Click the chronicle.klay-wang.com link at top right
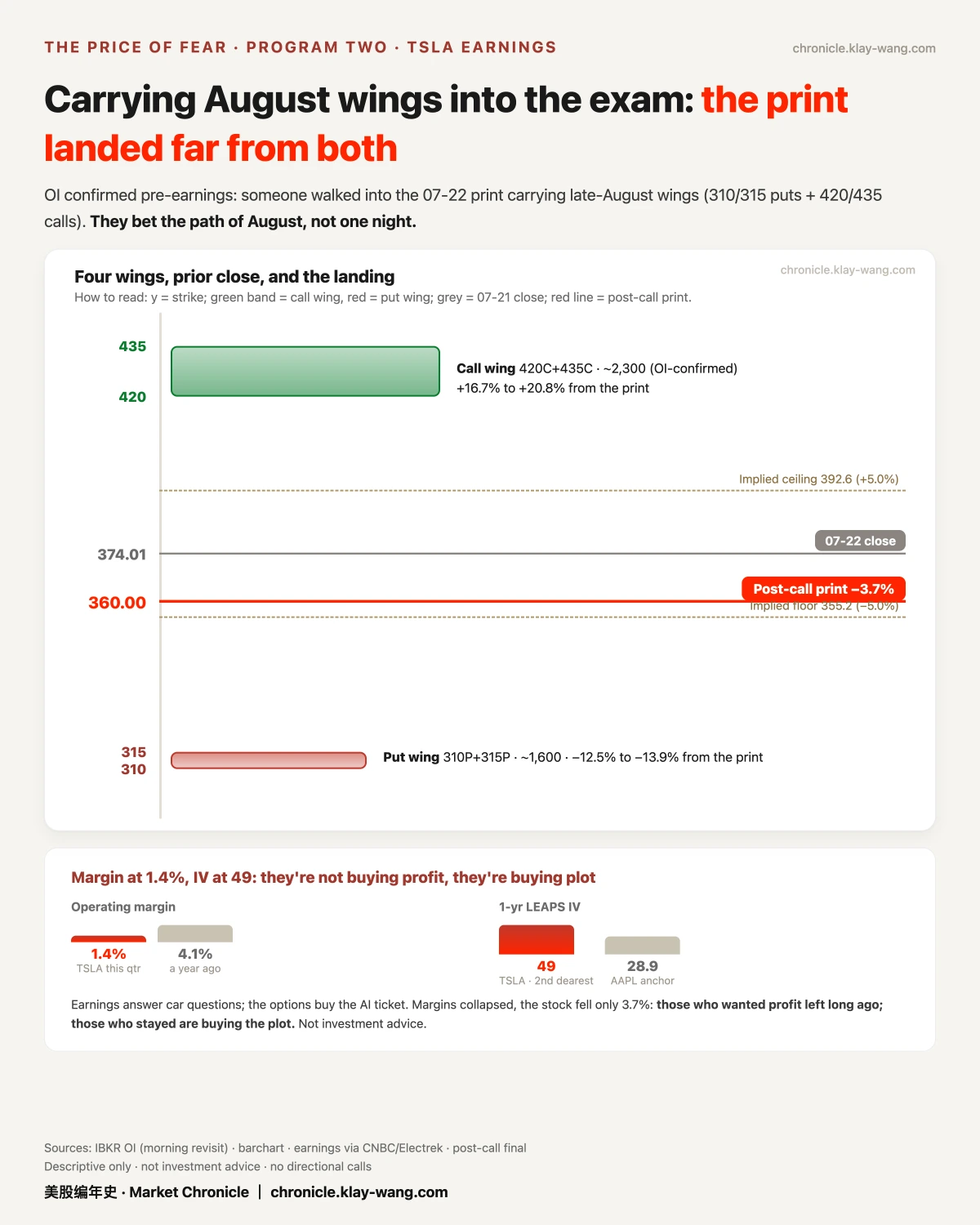The image size is (980, 1225). pos(864,48)
